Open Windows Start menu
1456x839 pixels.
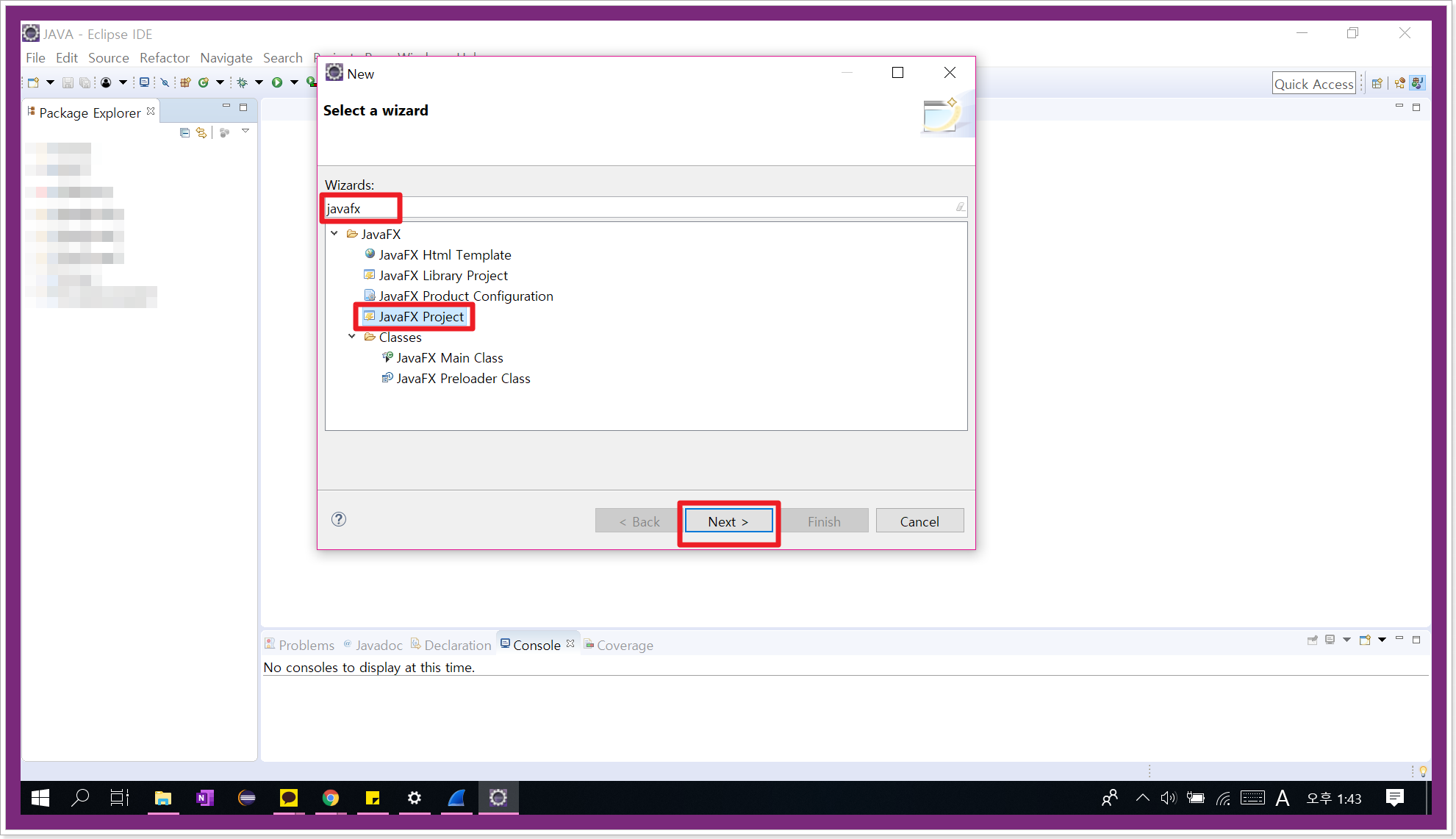[x=40, y=798]
